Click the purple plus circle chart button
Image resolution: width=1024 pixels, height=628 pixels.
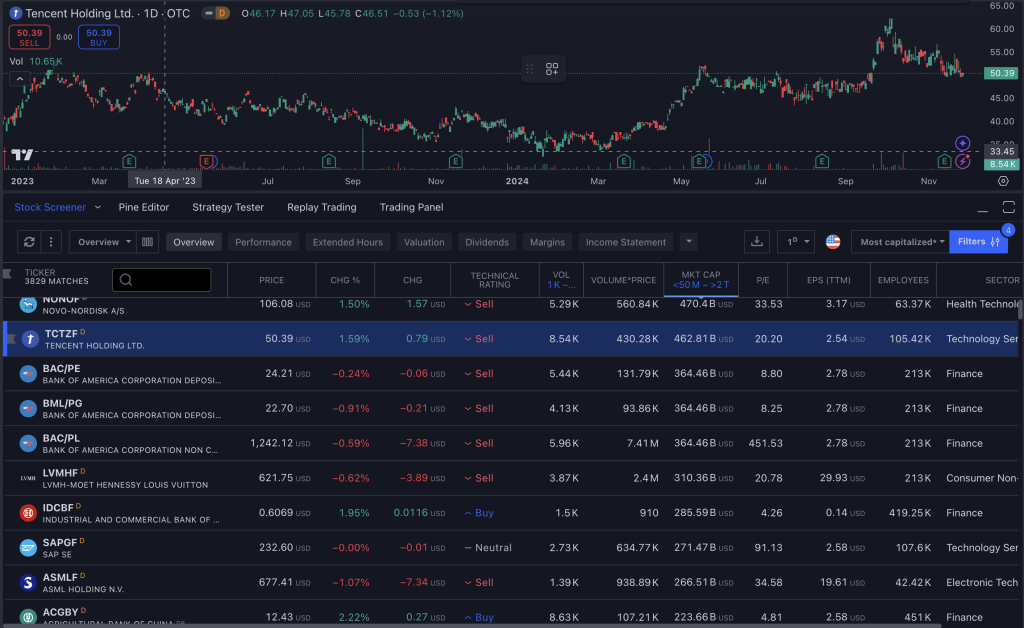(x=962, y=143)
